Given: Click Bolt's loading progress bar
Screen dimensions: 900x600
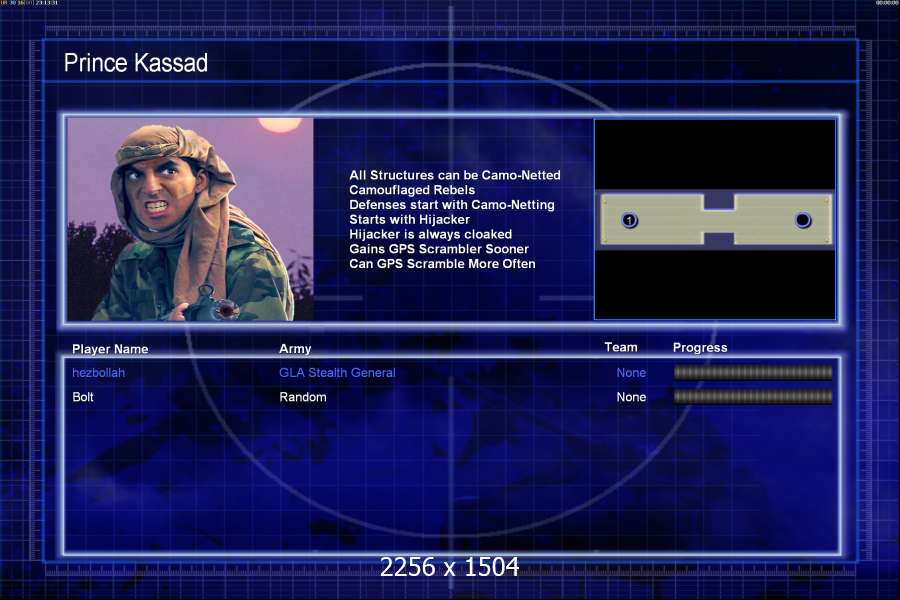Looking at the screenshot, I should click(x=753, y=396).
